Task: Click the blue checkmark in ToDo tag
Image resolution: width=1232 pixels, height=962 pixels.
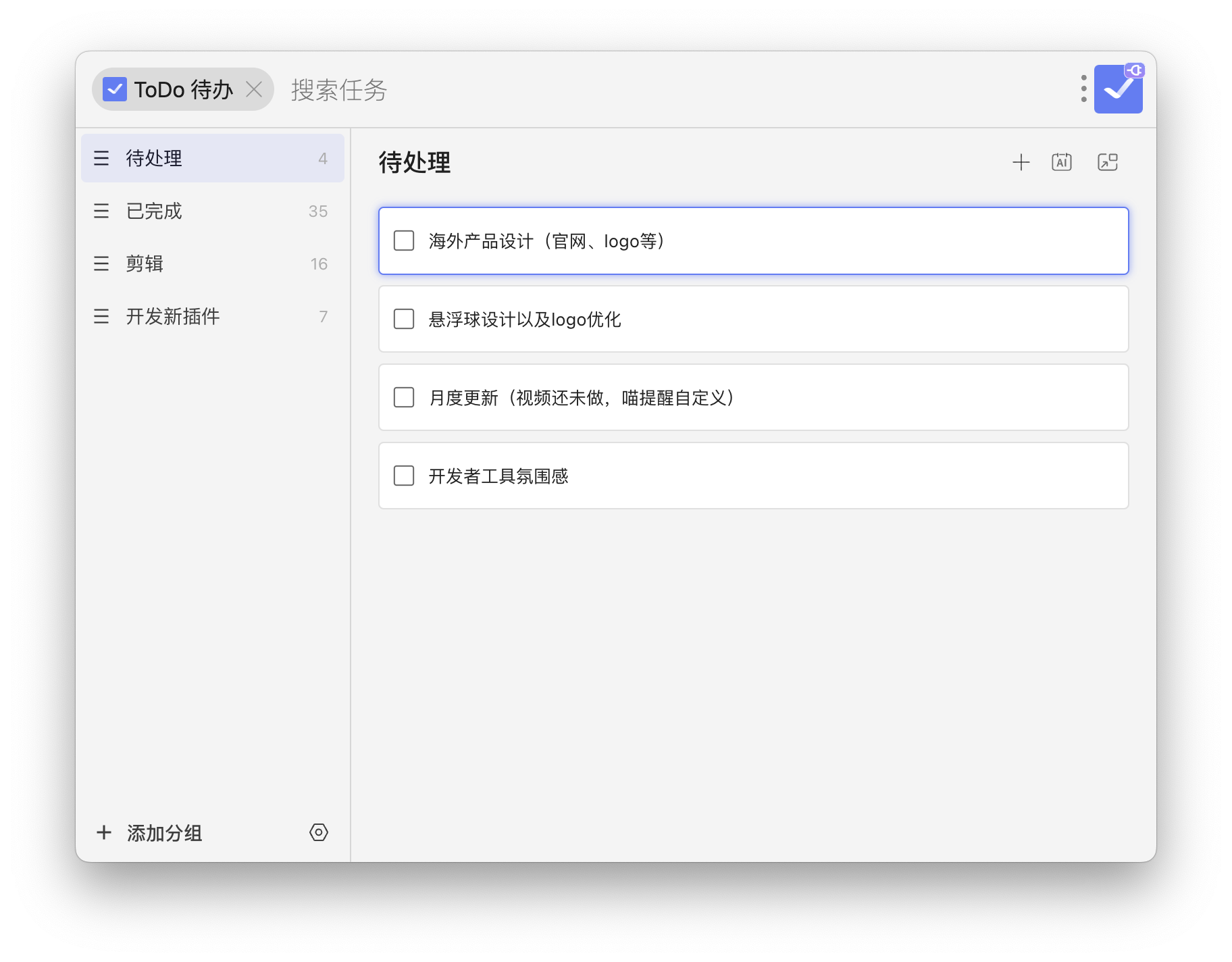Action: [x=115, y=89]
